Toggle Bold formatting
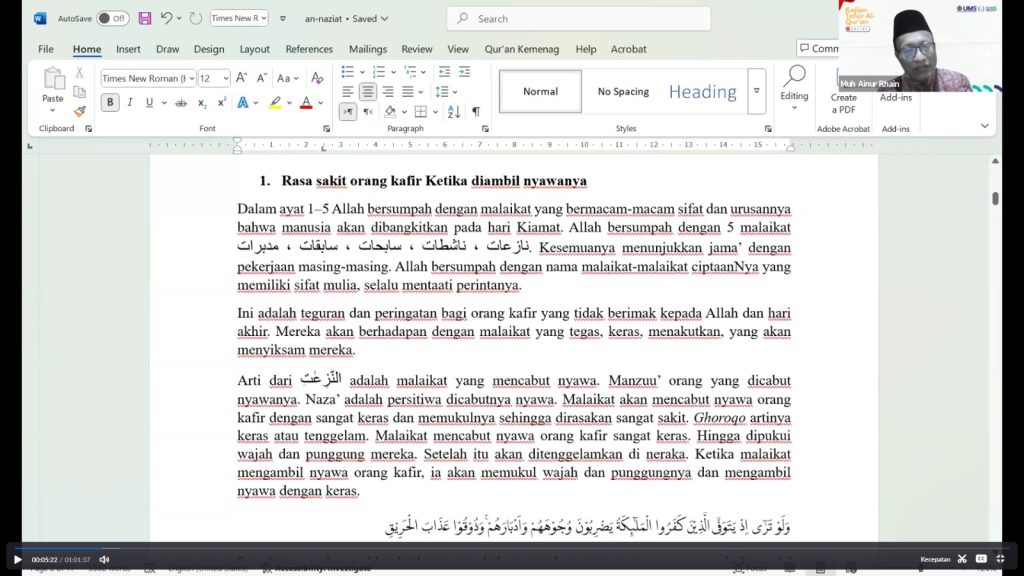 110,103
